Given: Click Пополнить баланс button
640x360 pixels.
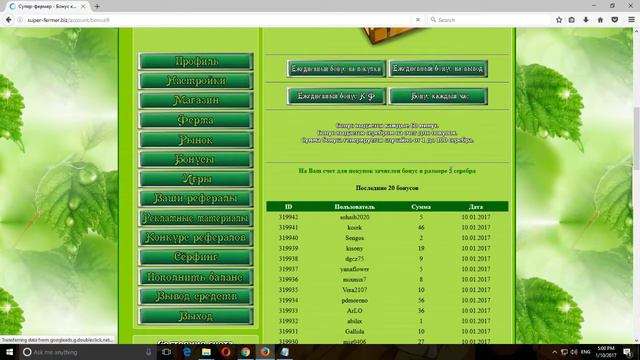Looking at the screenshot, I should [x=196, y=277].
